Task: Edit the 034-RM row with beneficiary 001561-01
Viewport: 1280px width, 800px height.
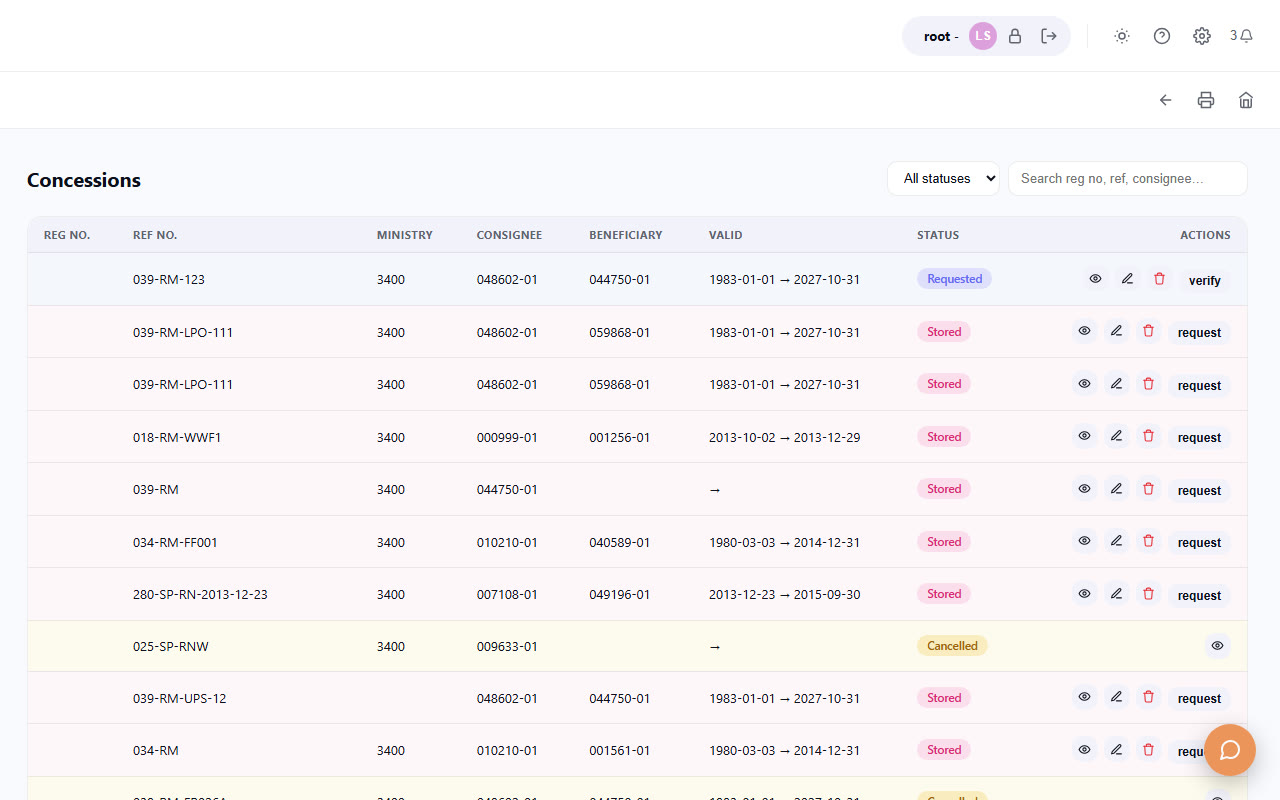Action: [x=1117, y=749]
